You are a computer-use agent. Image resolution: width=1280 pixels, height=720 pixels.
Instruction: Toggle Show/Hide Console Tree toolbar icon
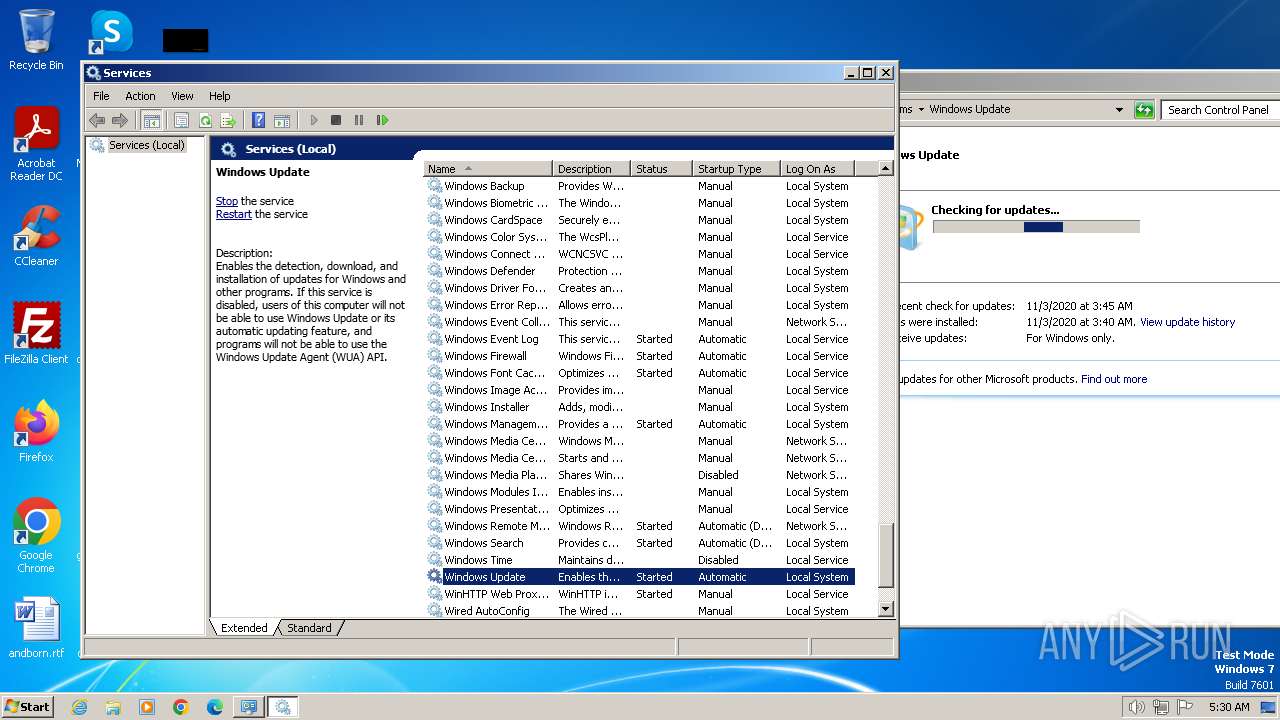pos(151,120)
